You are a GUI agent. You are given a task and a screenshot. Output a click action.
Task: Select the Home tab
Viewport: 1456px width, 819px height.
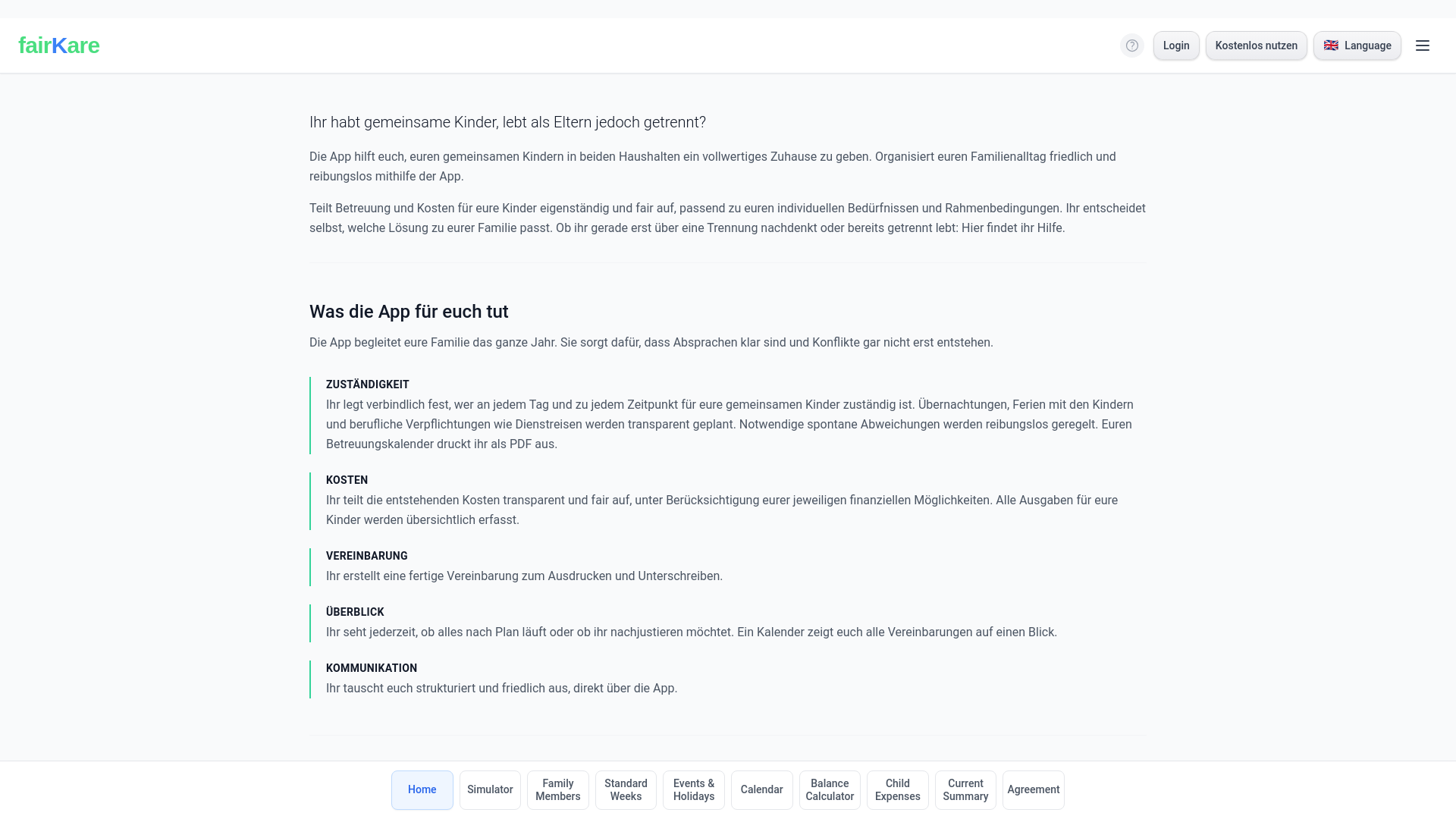click(x=422, y=790)
